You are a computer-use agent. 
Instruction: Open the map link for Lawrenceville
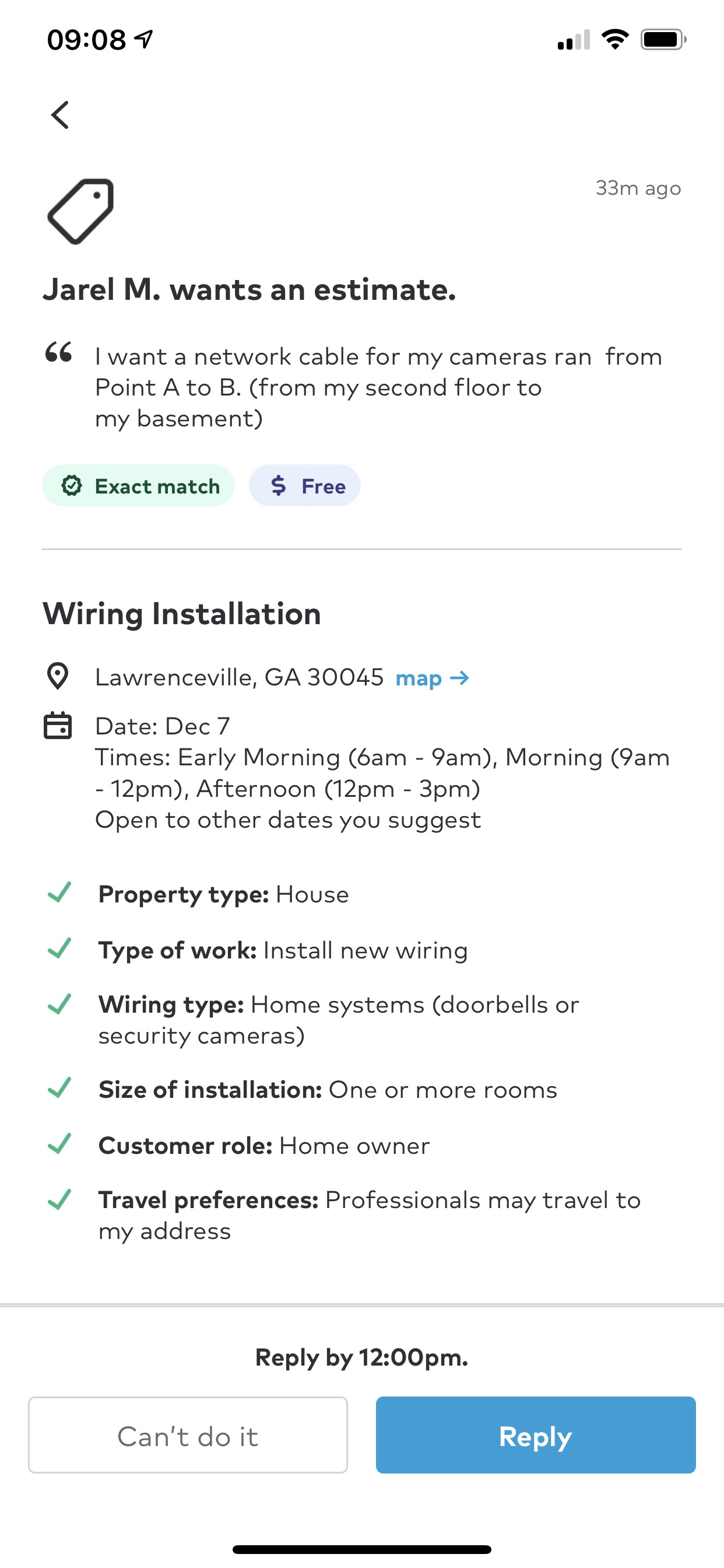[x=432, y=677]
